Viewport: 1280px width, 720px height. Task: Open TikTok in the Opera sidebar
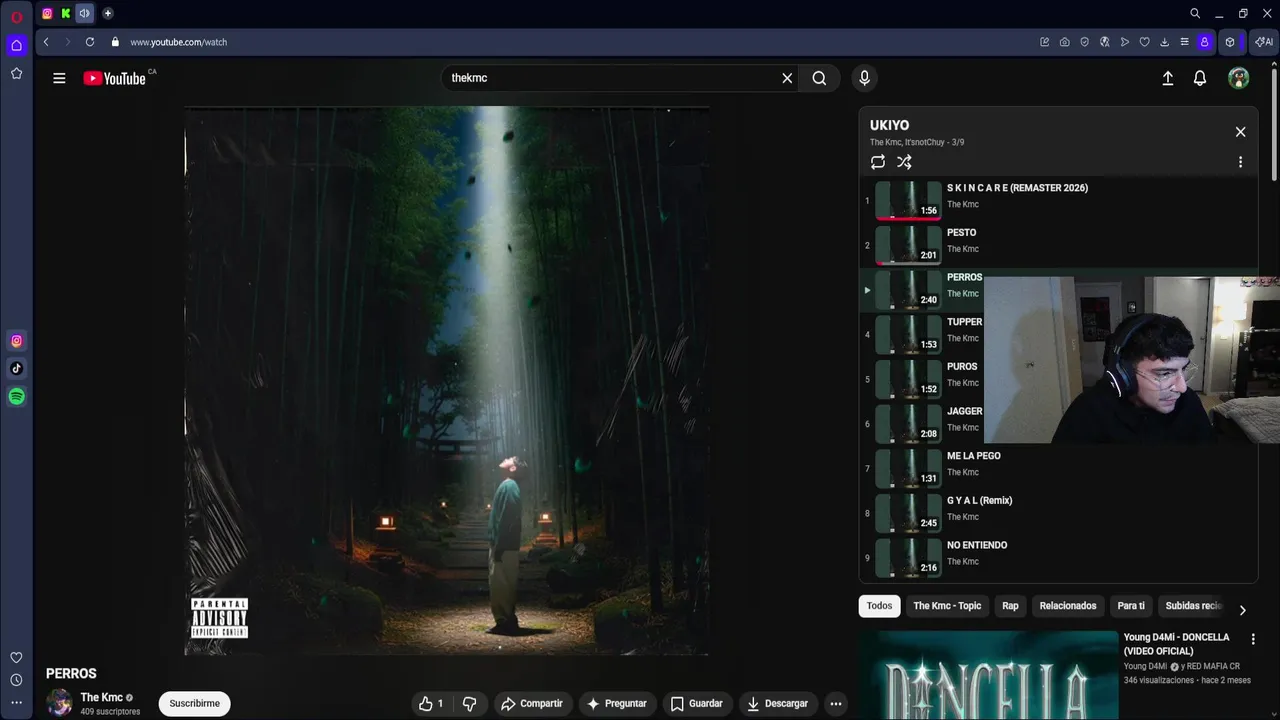click(16, 368)
